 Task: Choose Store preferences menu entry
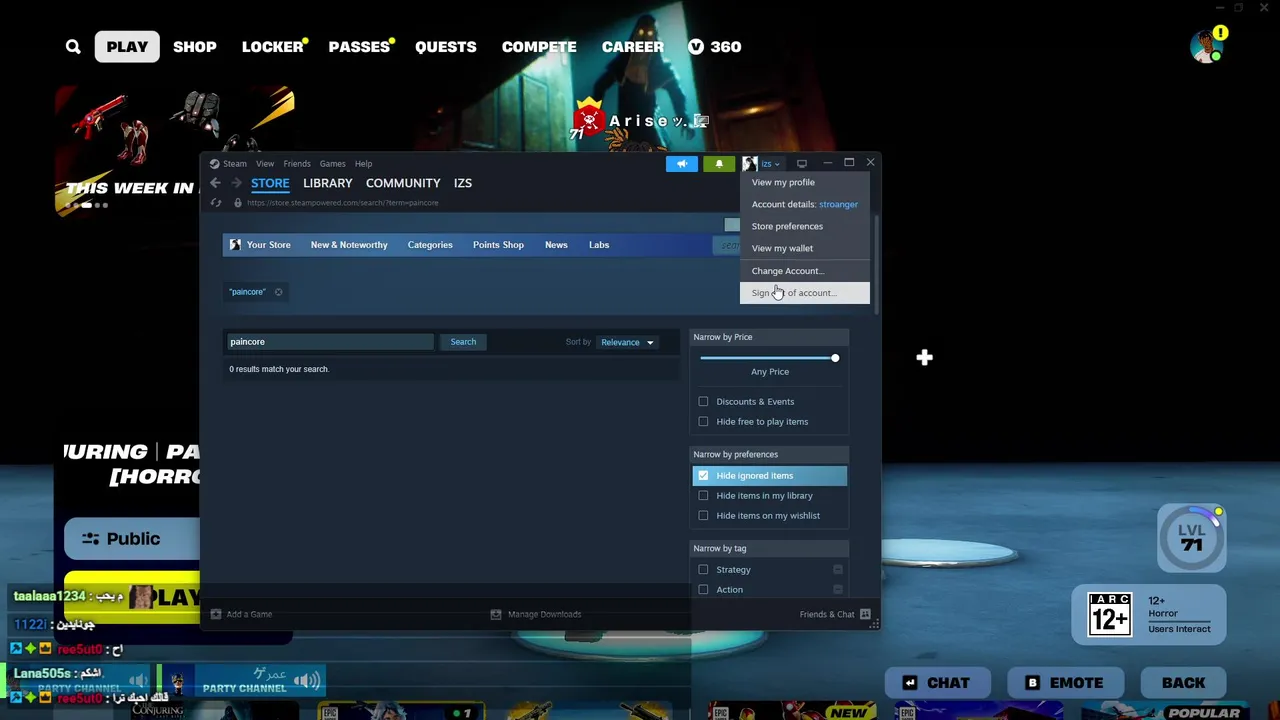point(805,226)
